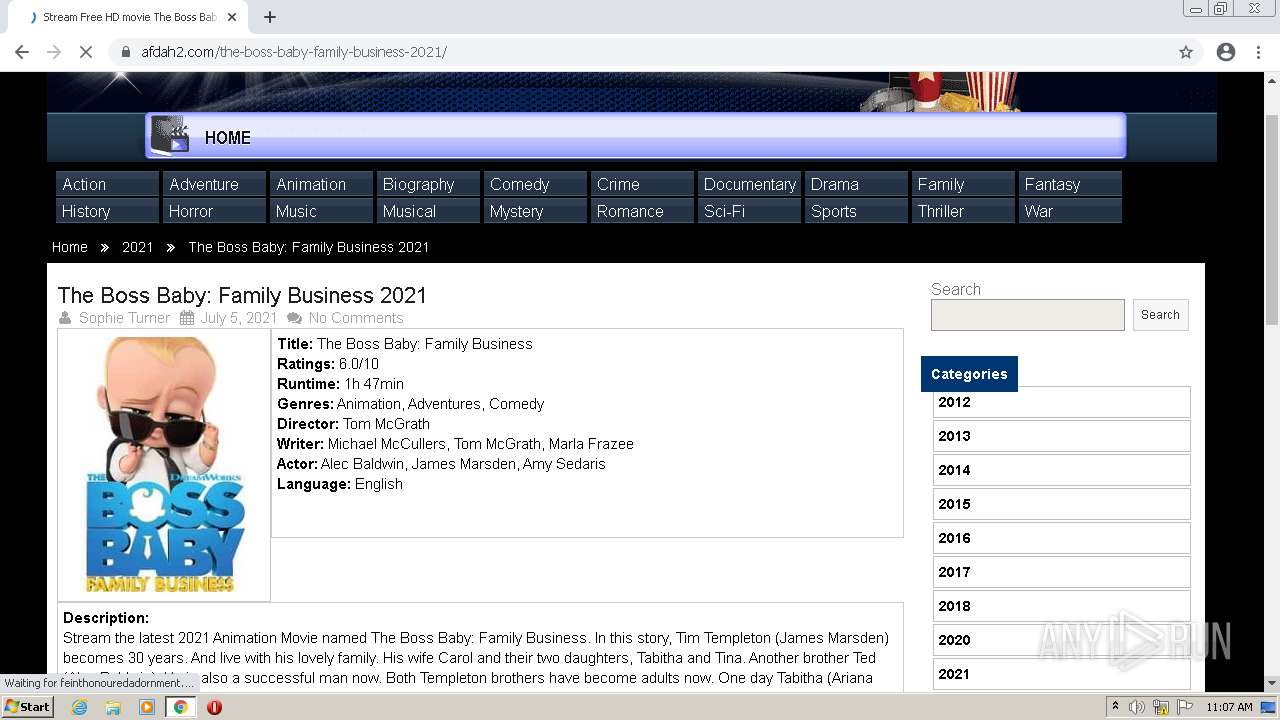1280x720 pixels.
Task: Select the 2018 category
Action: (x=1061, y=606)
